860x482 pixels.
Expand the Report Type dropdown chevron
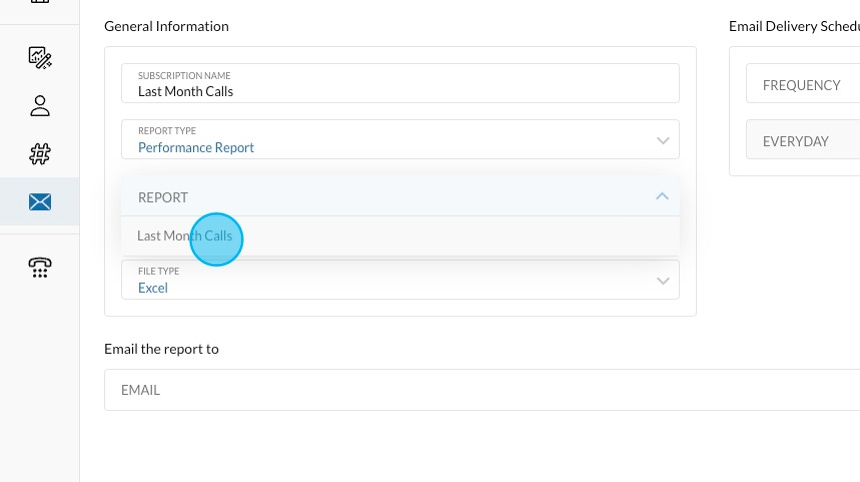(x=662, y=141)
